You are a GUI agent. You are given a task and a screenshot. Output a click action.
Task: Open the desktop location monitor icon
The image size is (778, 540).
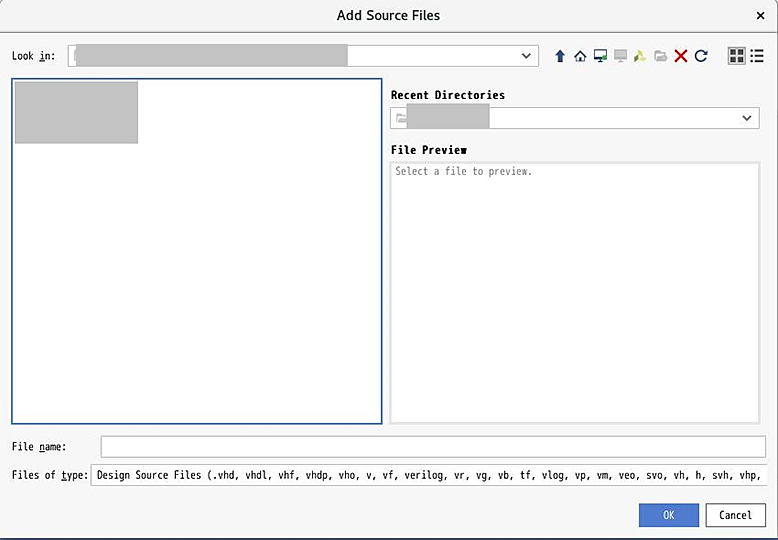click(600, 56)
